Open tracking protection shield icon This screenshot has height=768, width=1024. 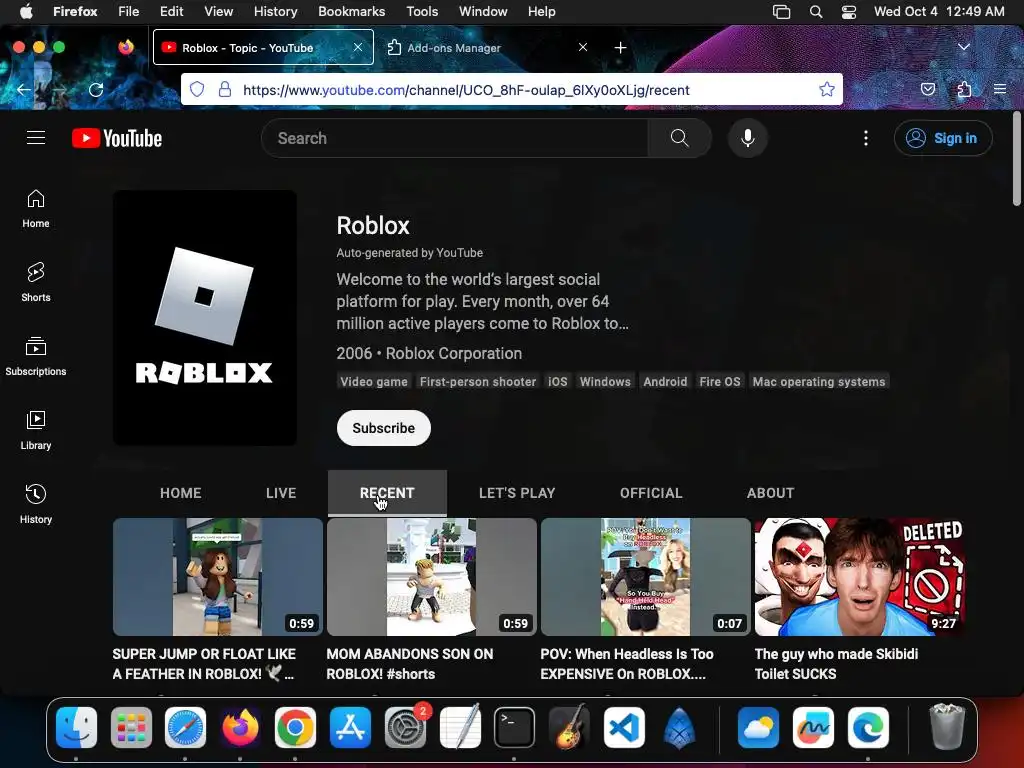[197, 89]
